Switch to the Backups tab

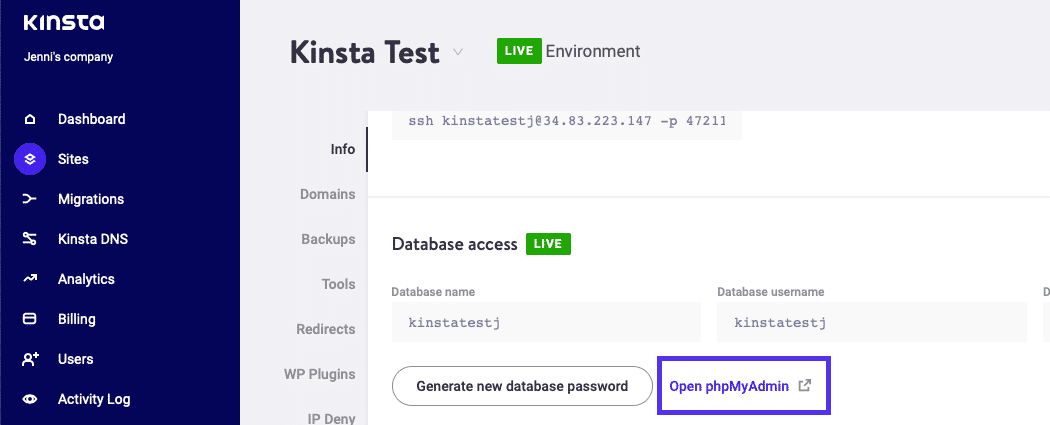click(x=328, y=239)
